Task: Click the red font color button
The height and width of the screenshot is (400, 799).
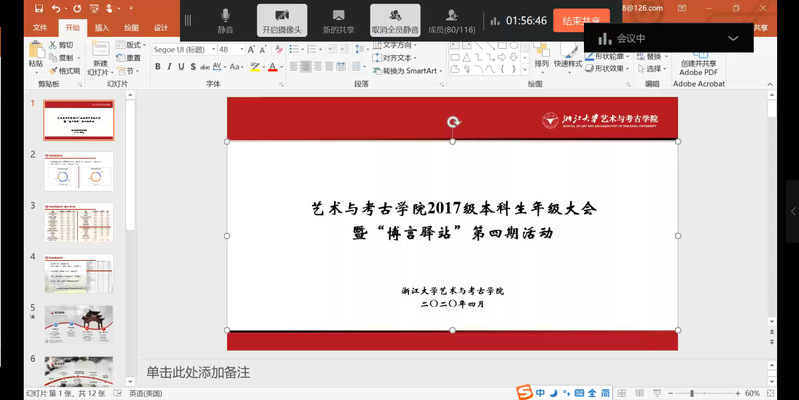Action: 272,67
